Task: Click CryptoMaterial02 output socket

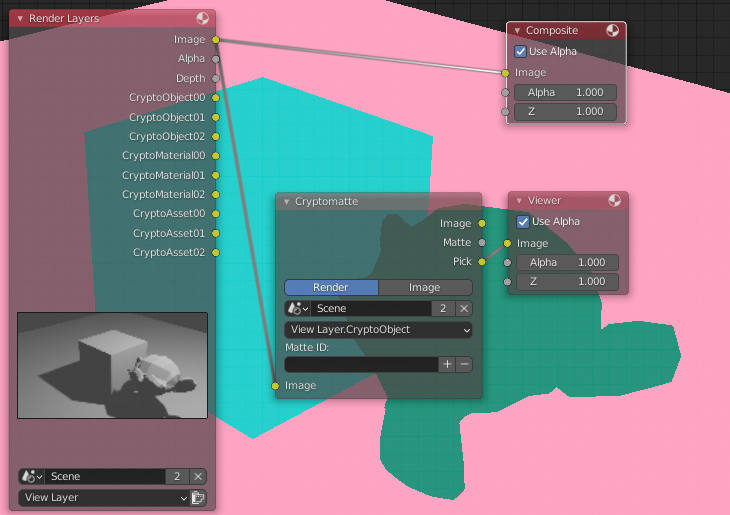Action: [216, 194]
